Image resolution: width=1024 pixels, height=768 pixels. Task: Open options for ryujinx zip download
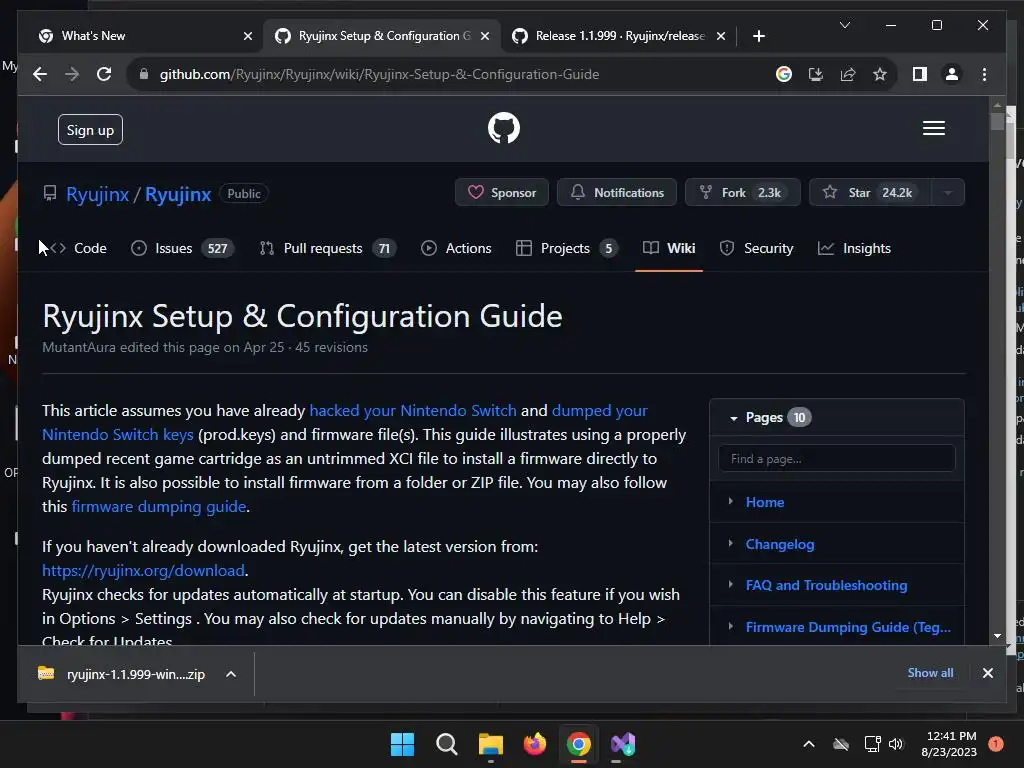click(x=231, y=674)
